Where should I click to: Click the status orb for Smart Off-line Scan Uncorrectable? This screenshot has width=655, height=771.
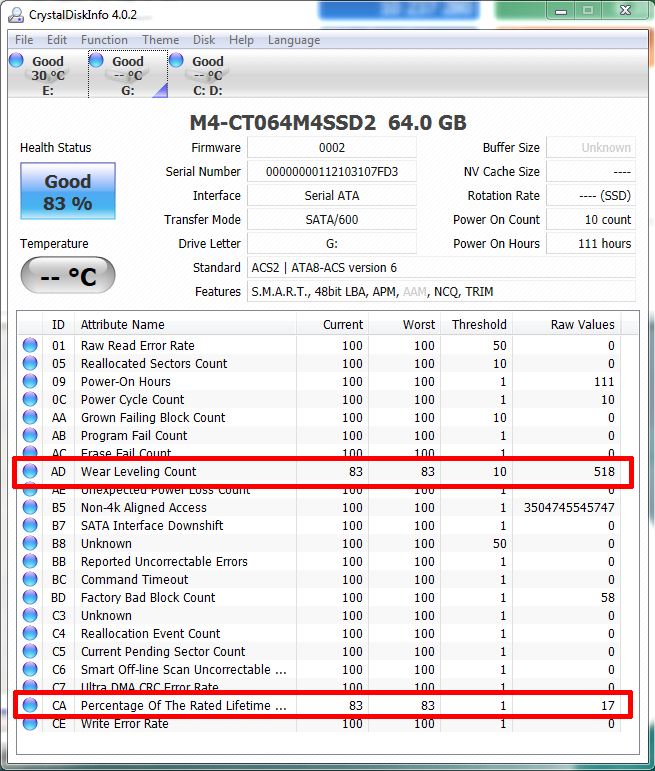pos(30,669)
